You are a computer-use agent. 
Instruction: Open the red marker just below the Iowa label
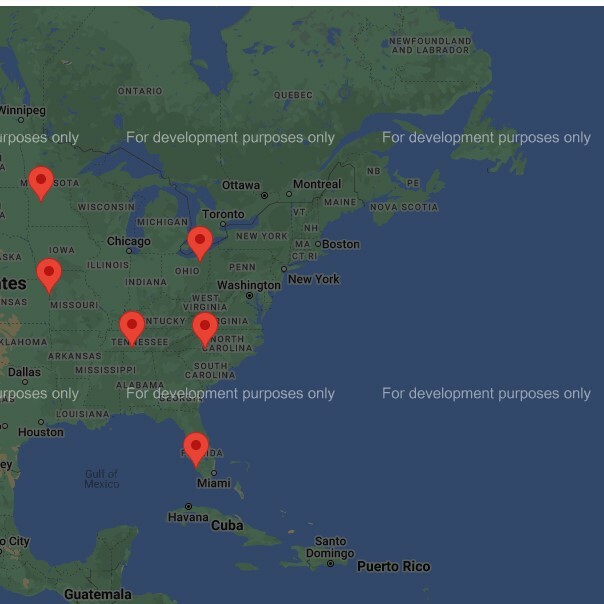coord(49,276)
